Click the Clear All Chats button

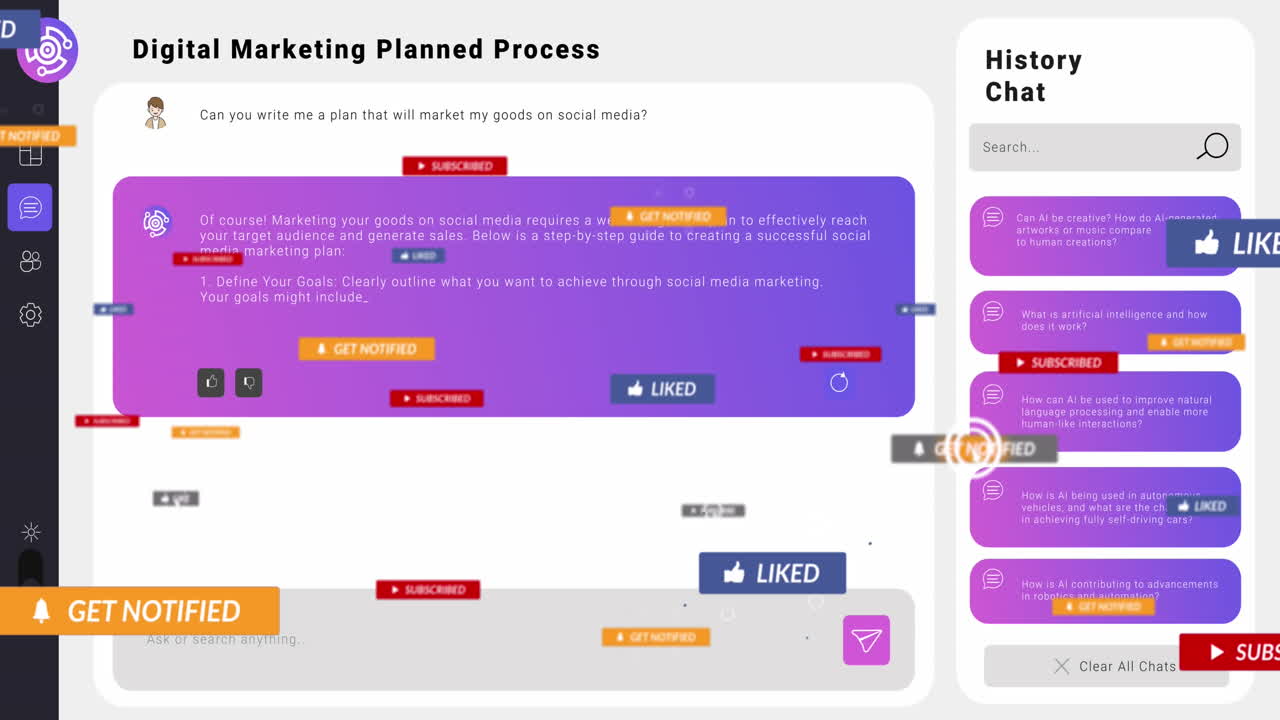click(x=1106, y=666)
